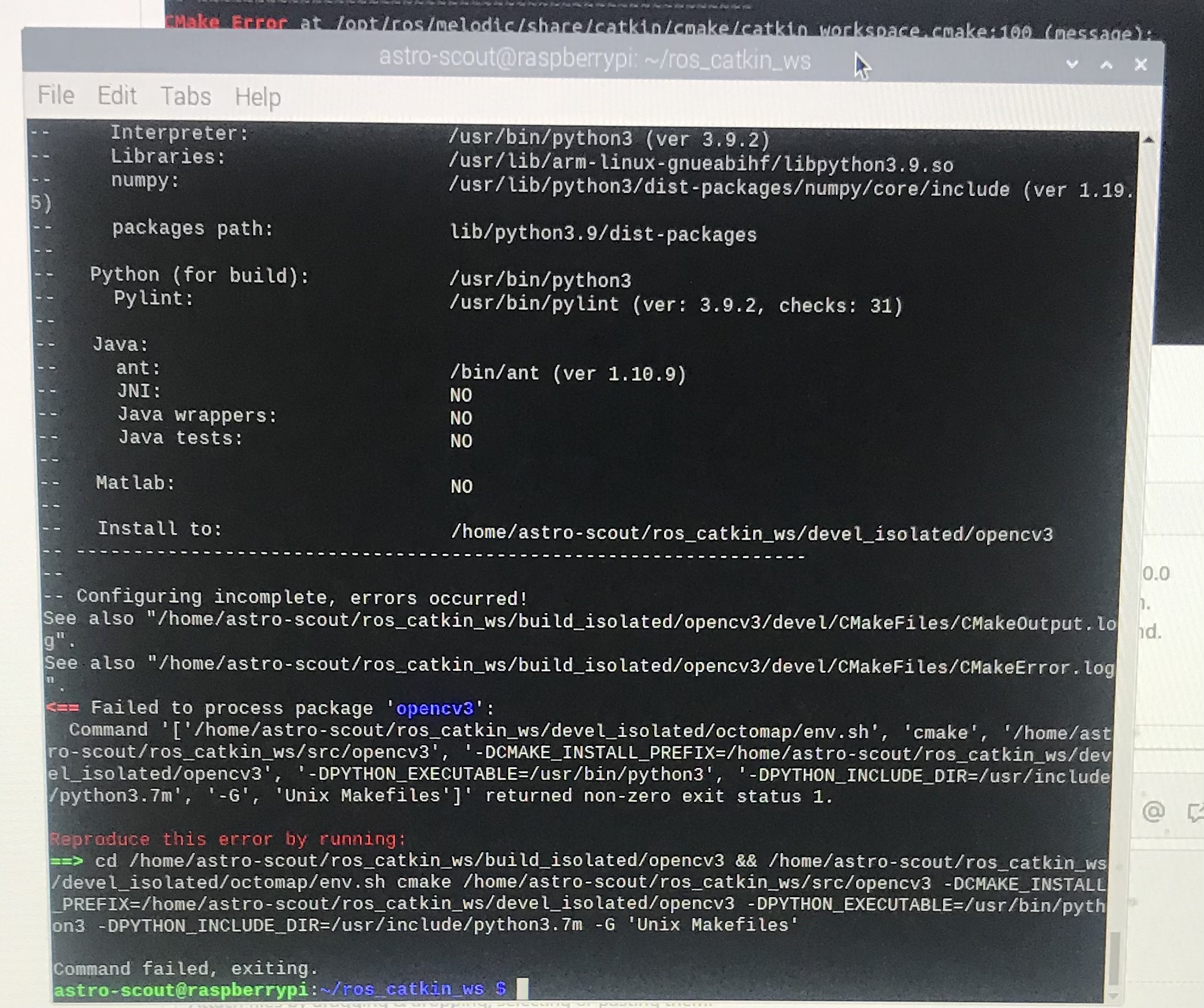The height and width of the screenshot is (1008, 1204).
Task: Click the reproduce command starting with cd
Action: tap(417, 862)
